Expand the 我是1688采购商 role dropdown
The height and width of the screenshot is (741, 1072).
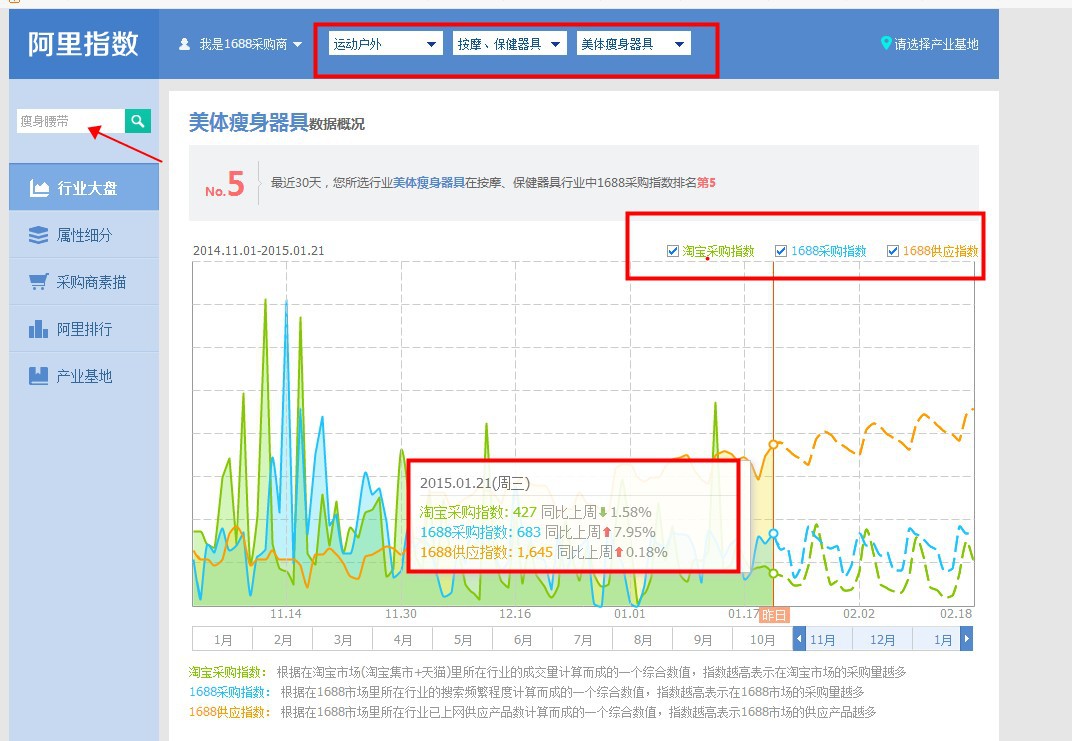click(x=241, y=44)
